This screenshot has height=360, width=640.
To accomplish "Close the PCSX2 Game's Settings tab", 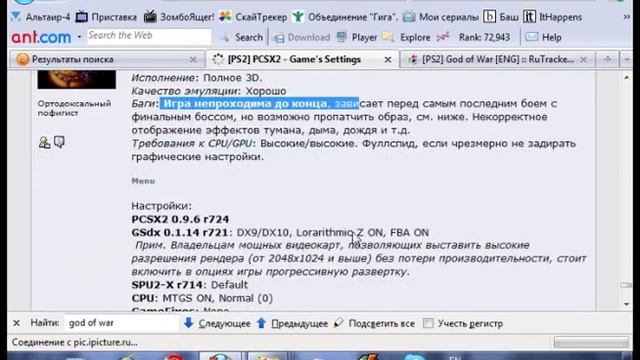I will click(x=388, y=60).
